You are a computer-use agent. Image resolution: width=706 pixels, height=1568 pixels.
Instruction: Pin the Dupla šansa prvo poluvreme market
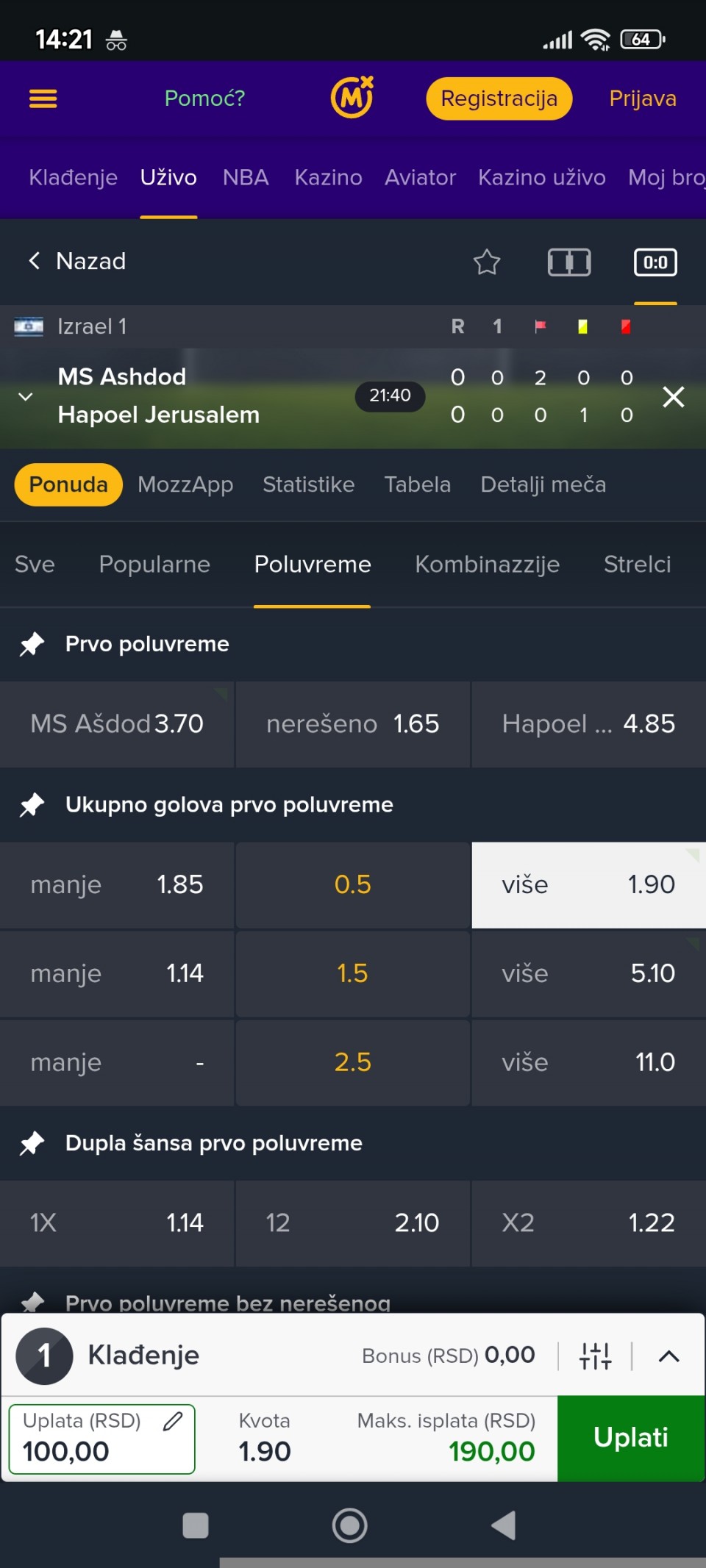(x=32, y=1143)
